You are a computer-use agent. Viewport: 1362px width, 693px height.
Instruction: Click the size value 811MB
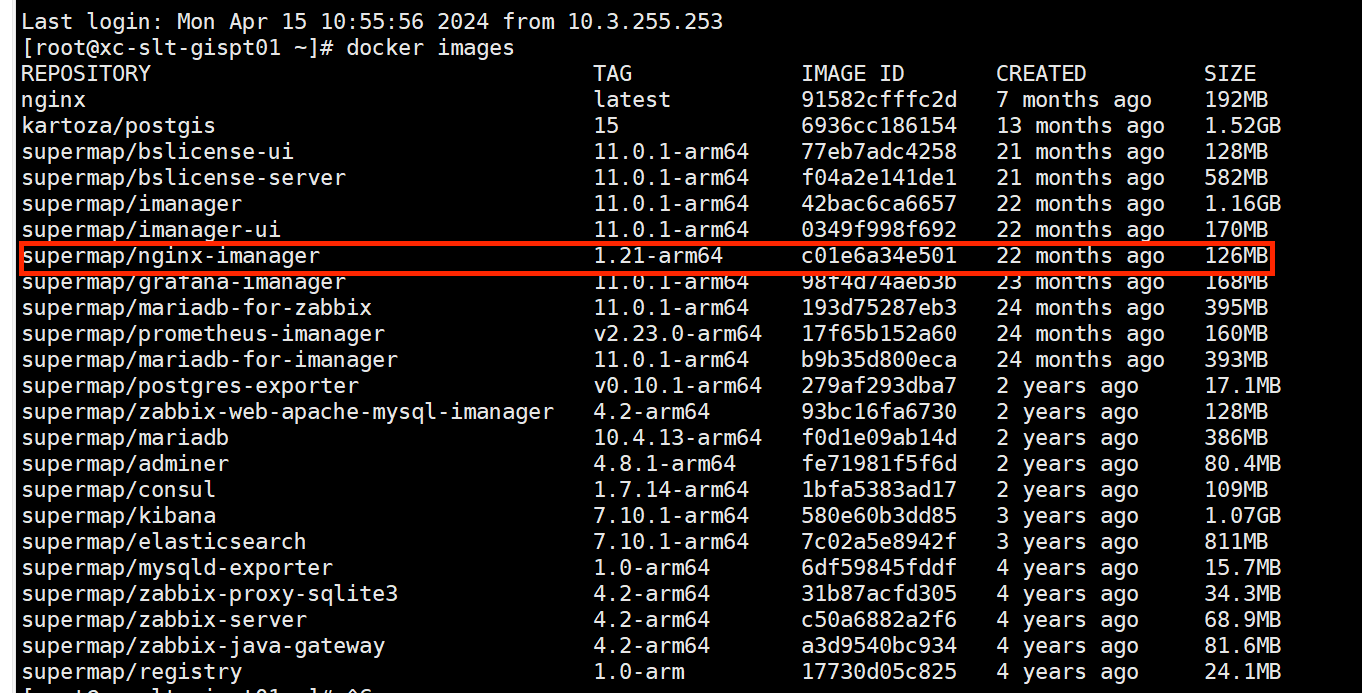pos(1236,542)
